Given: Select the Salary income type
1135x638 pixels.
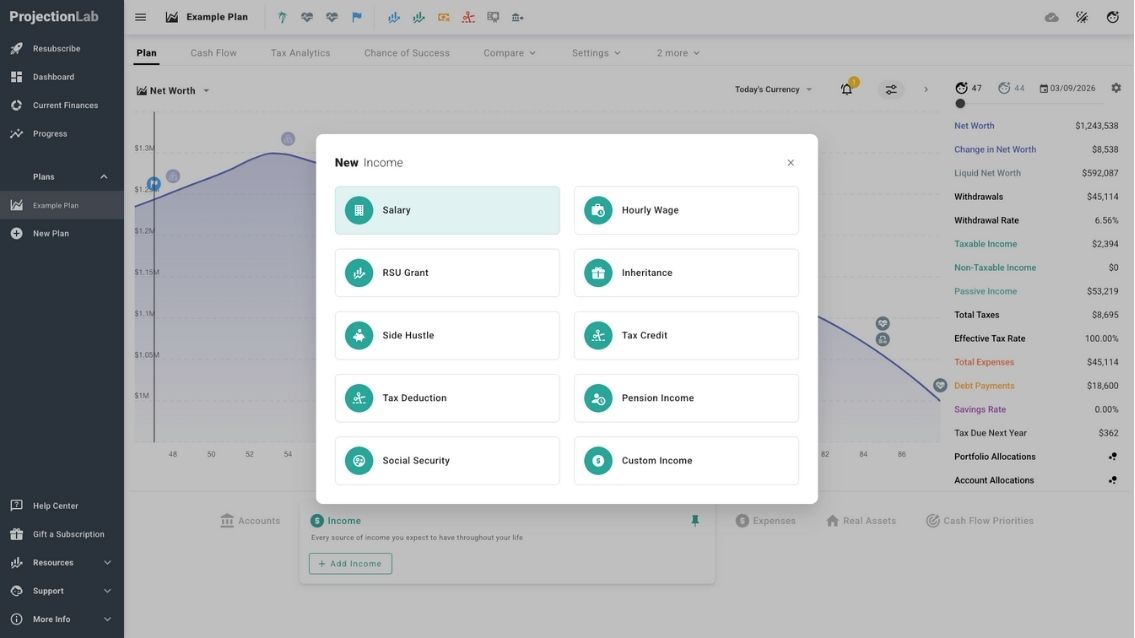Looking at the screenshot, I should click(x=447, y=210).
